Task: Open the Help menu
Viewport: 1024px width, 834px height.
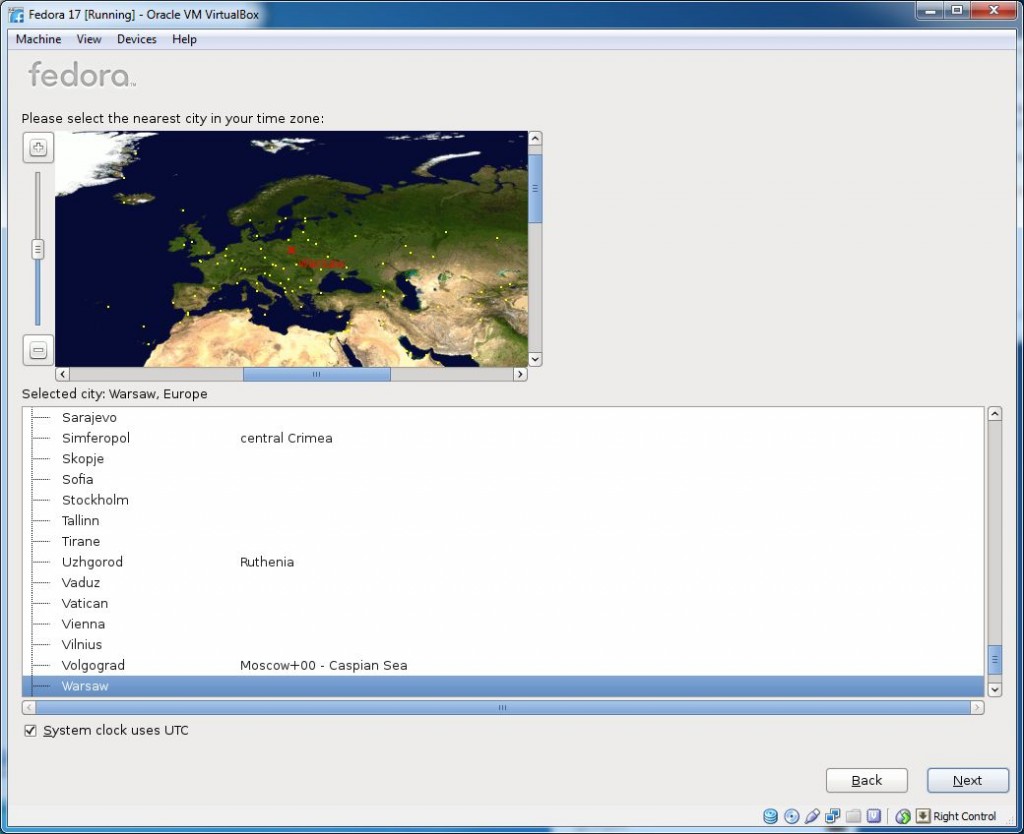Action: 184,39
